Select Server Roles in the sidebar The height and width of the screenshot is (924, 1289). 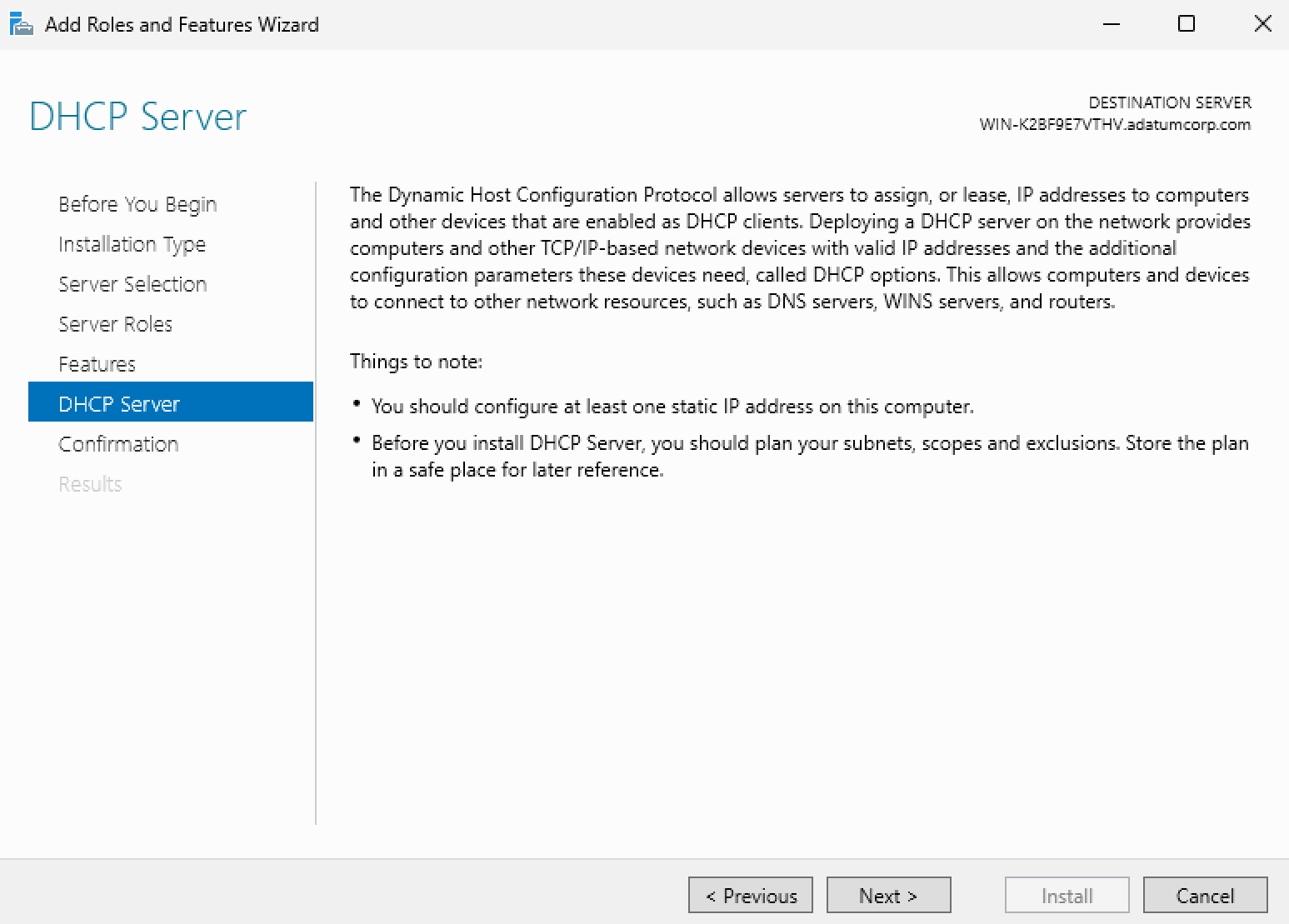pyautogui.click(x=115, y=324)
